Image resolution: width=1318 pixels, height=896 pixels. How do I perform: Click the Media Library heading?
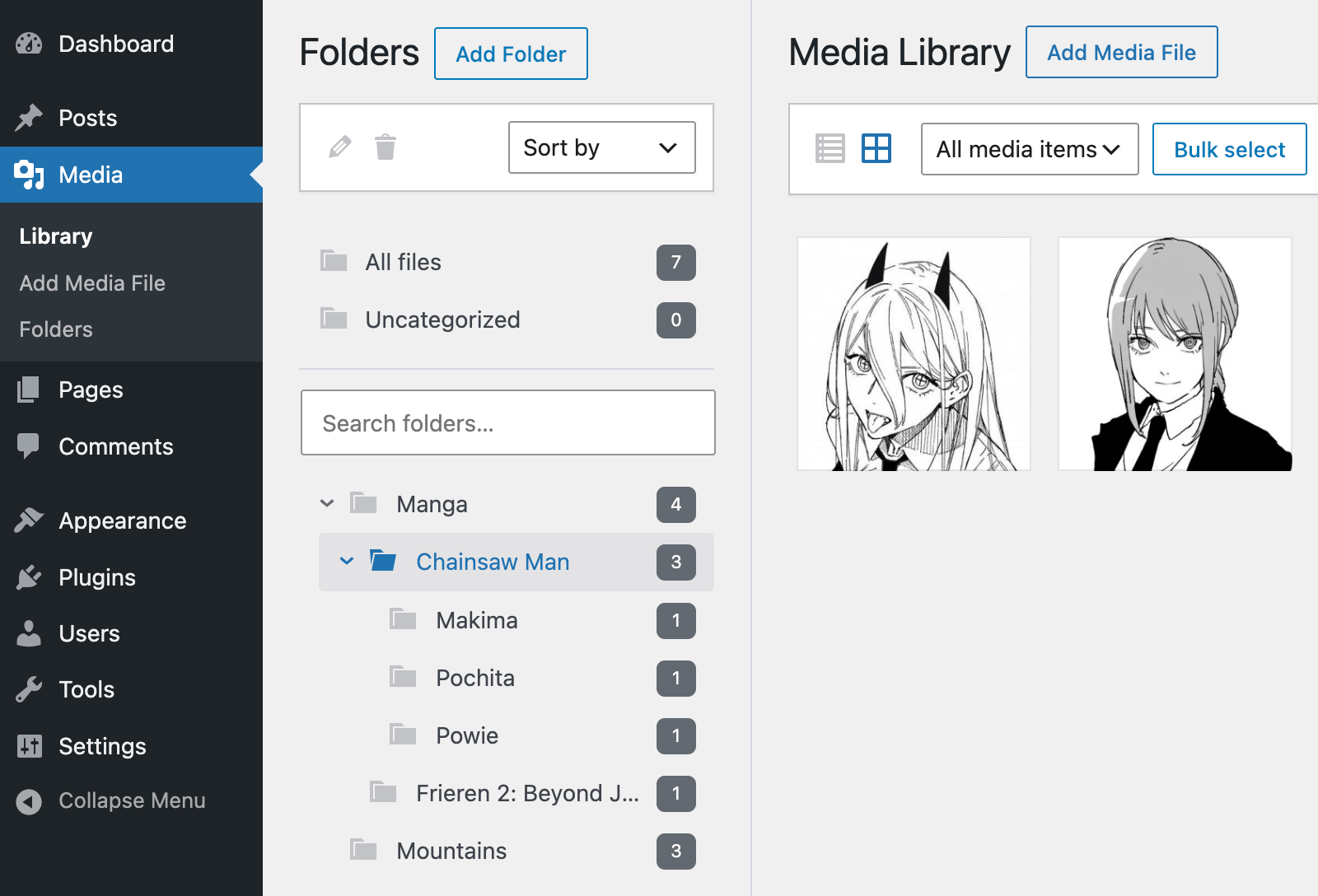tap(900, 52)
